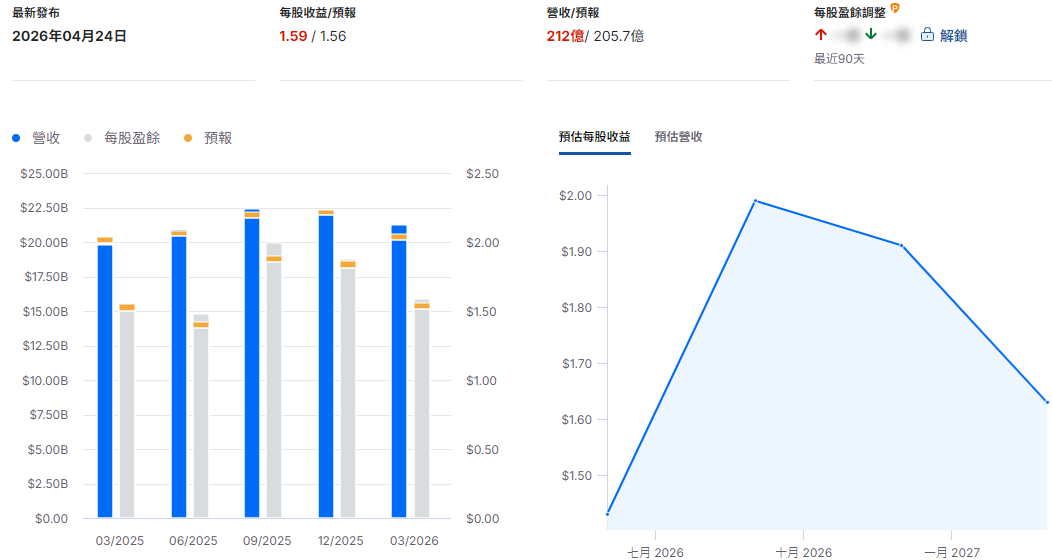Toggle the 每股盈餘 legend series
This screenshot has width=1052, height=560.
pyautogui.click(x=122, y=138)
